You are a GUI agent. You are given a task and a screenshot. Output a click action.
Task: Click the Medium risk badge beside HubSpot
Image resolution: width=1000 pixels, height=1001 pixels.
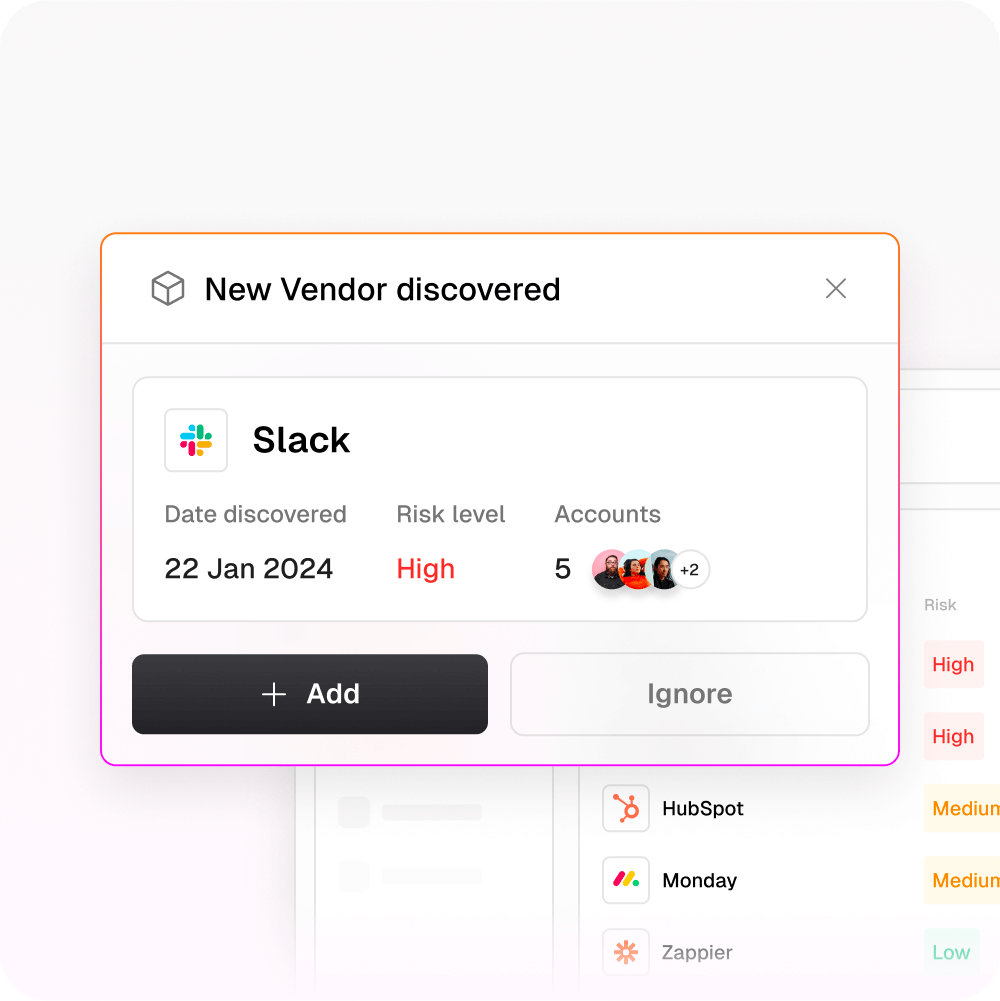[x=962, y=808]
